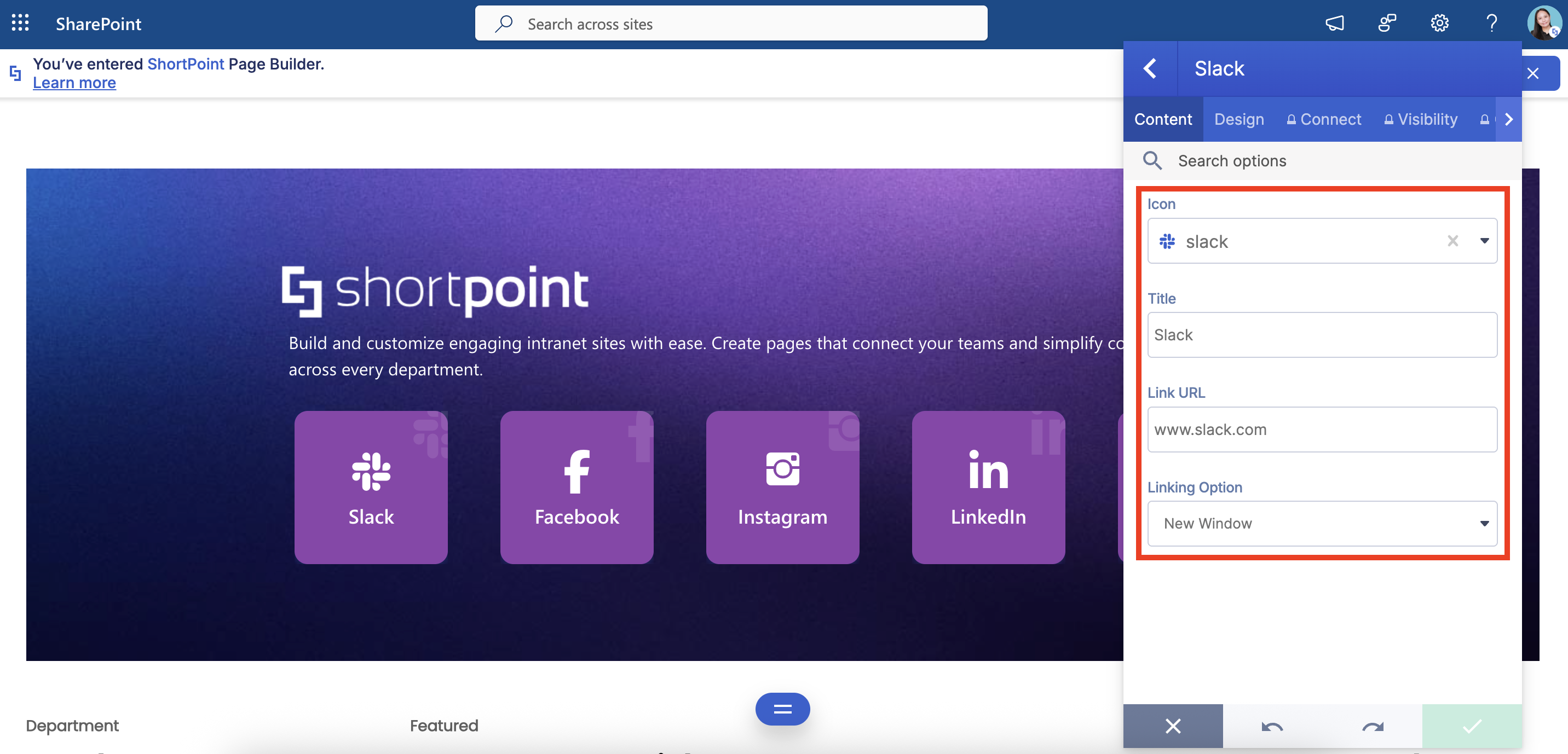Go back using the Slack panel arrow

point(1150,68)
